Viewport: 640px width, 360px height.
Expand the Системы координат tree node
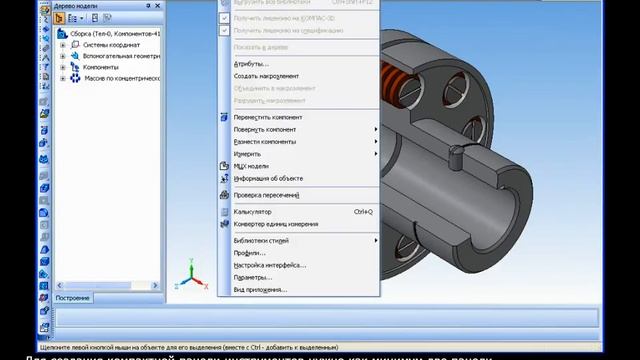63,45
